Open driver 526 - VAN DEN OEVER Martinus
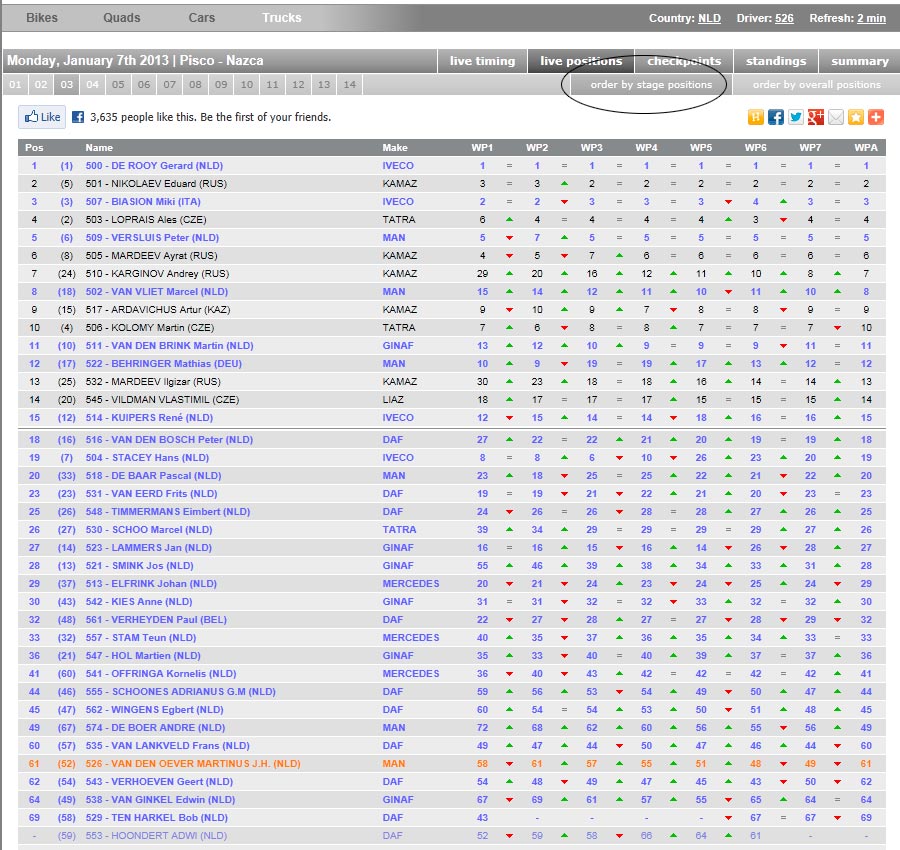The height and width of the screenshot is (850, 900). click(193, 764)
